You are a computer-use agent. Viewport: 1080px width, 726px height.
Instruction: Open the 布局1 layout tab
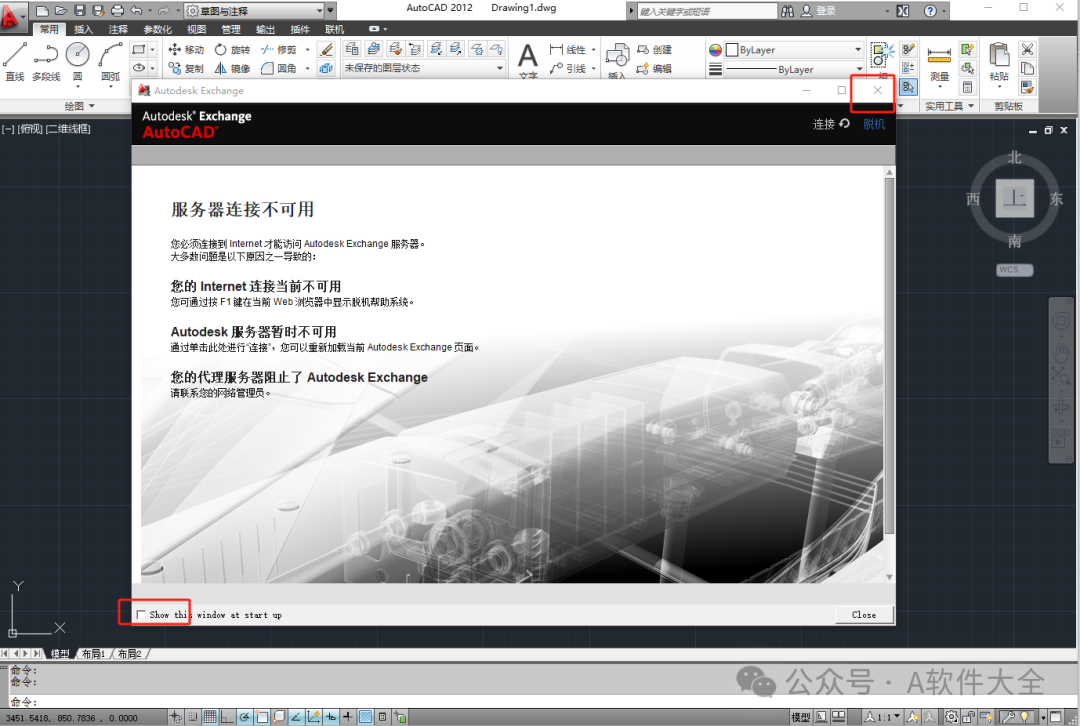(93, 654)
